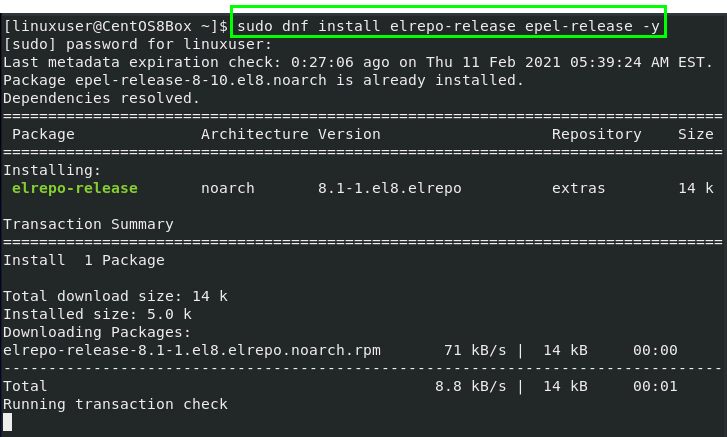Click the terminal cursor block at bottom
This screenshot has width=727, height=437.
(x=8, y=422)
